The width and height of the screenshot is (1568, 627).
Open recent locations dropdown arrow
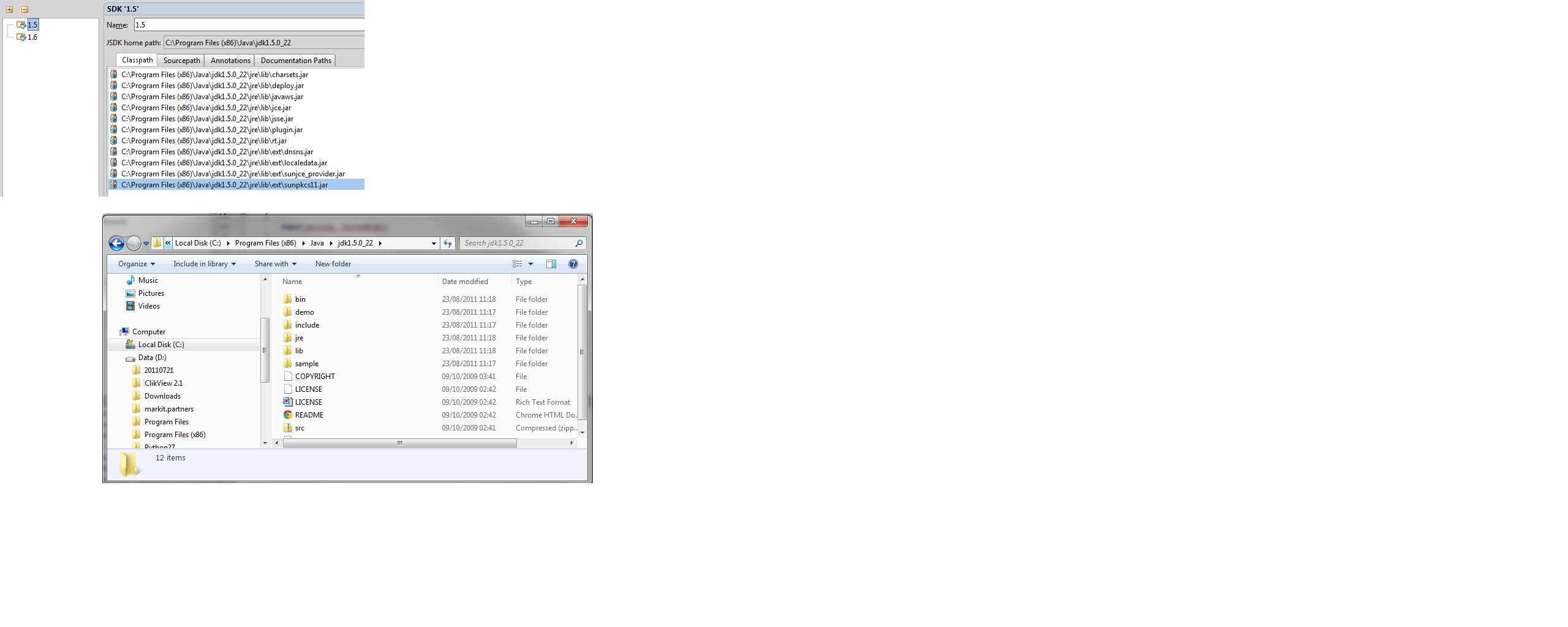[x=146, y=244]
